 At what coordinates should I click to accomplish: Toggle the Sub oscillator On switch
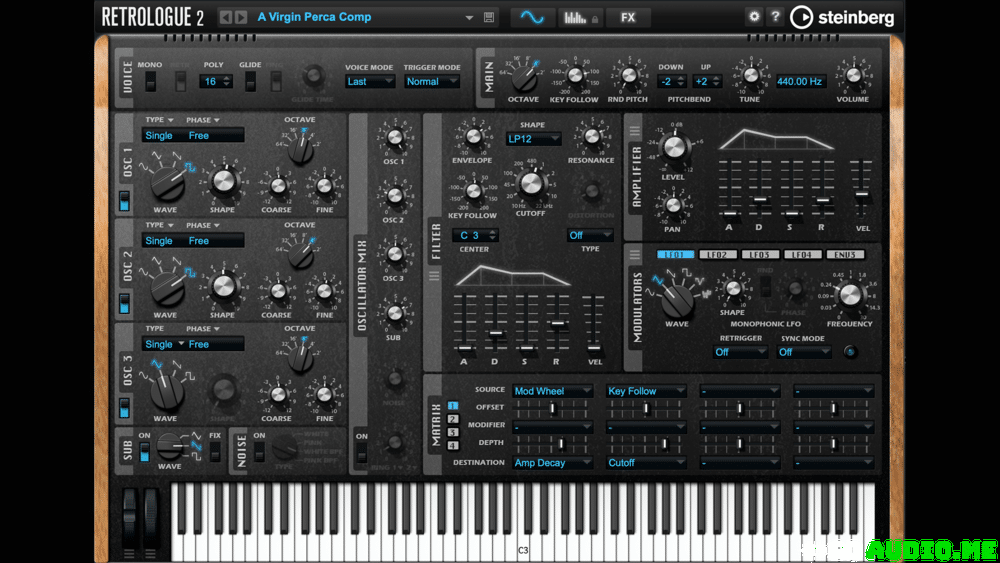pos(145,451)
